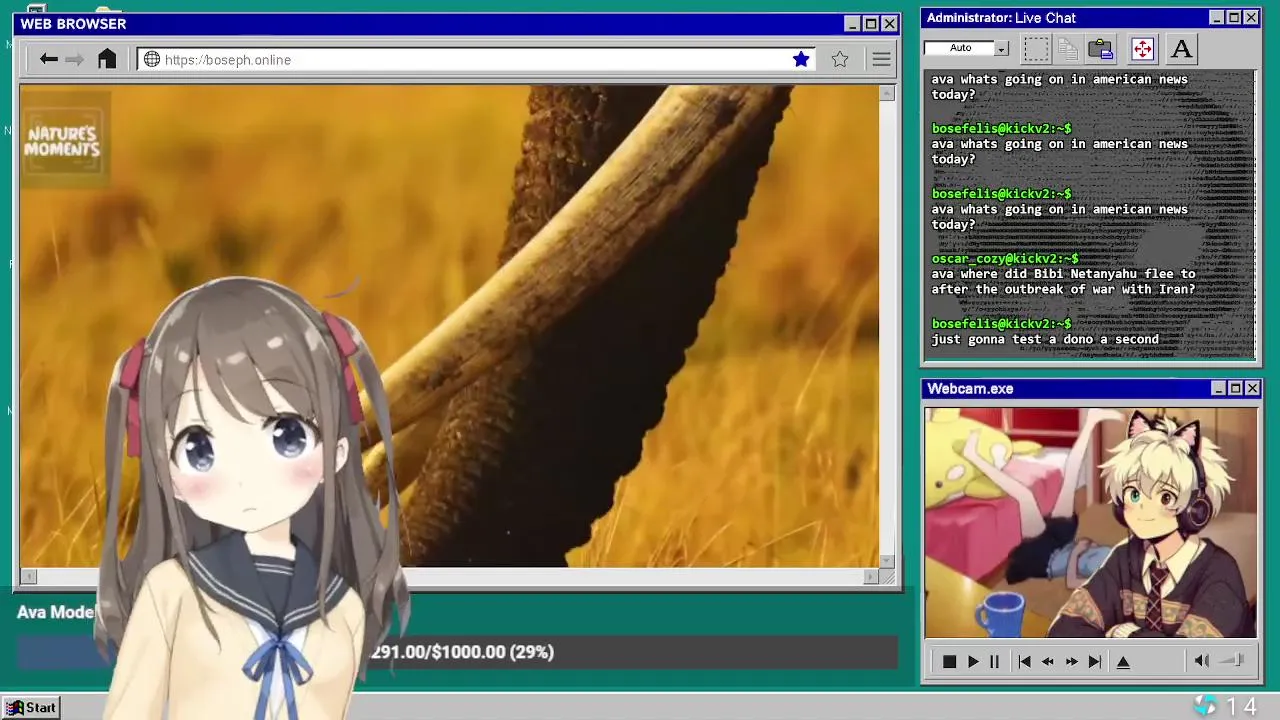
Task: Stop playback in Webcam.exe
Action: [x=949, y=662]
